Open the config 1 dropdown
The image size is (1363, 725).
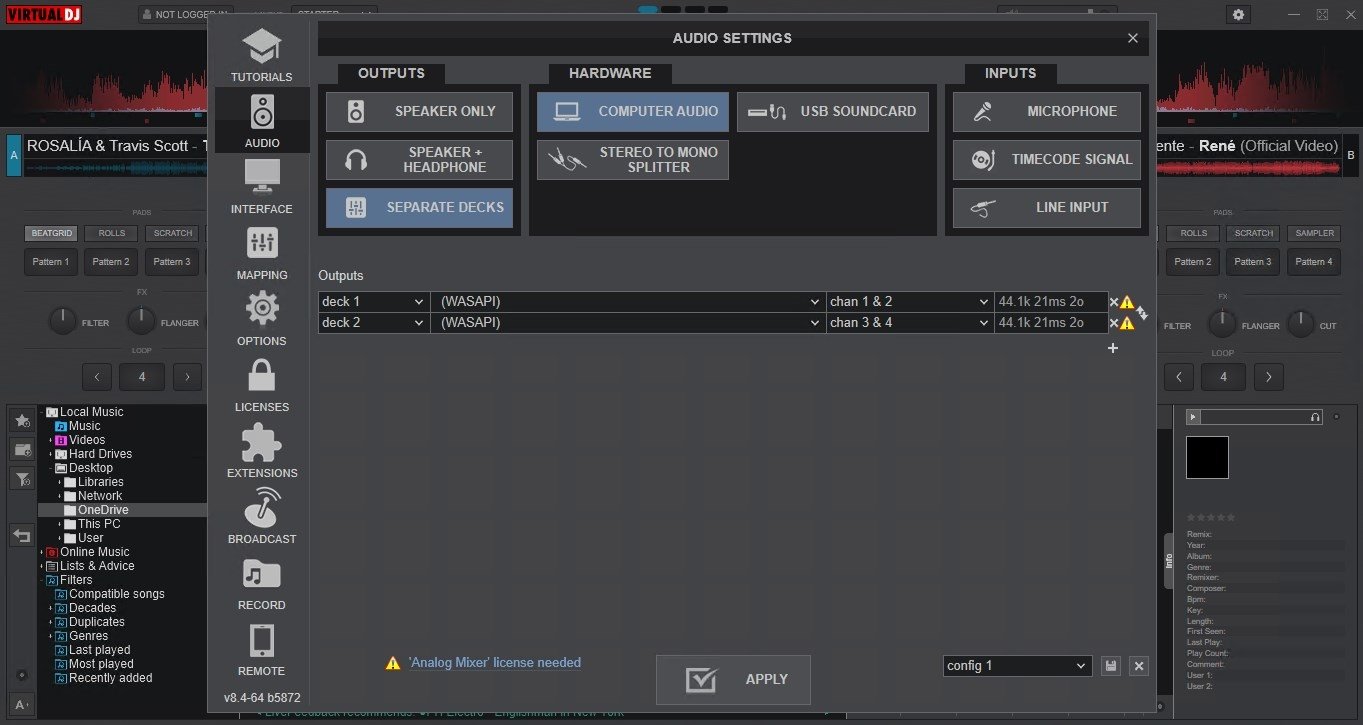pos(1018,666)
